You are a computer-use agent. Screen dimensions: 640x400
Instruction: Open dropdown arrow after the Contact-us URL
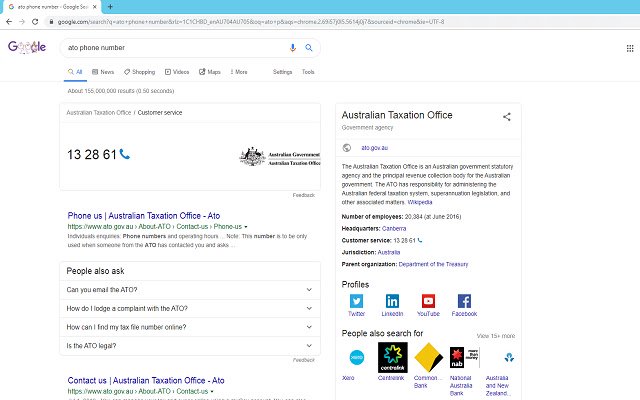pyautogui.click(x=212, y=391)
